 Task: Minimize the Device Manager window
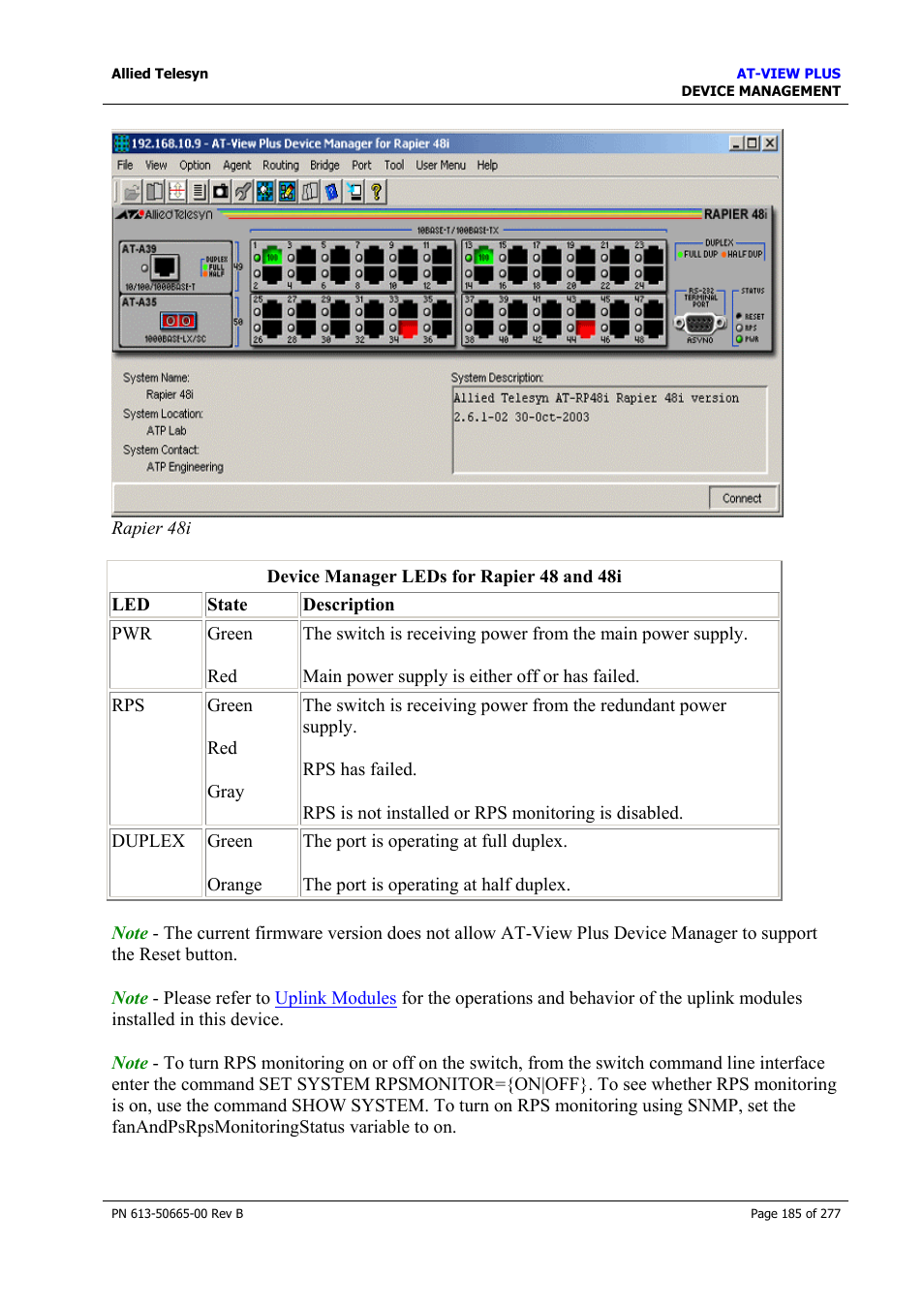(737, 143)
